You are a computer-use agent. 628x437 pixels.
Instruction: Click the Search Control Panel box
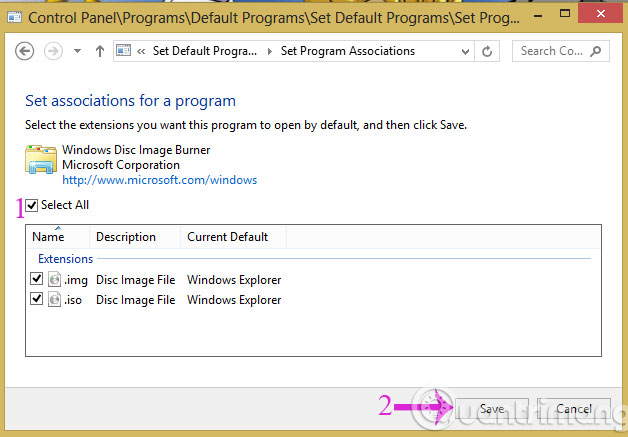[x=564, y=51]
